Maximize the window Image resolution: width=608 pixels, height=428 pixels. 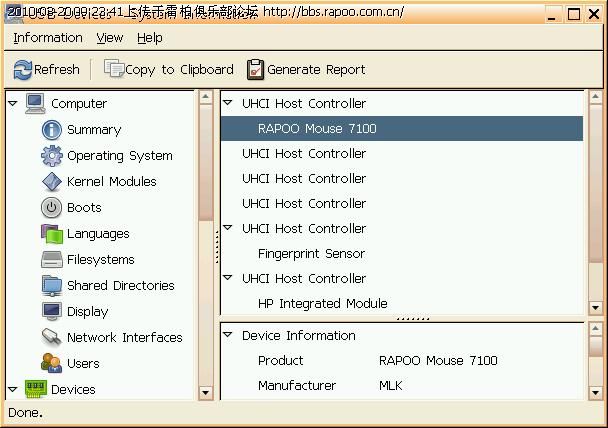click(x=573, y=14)
